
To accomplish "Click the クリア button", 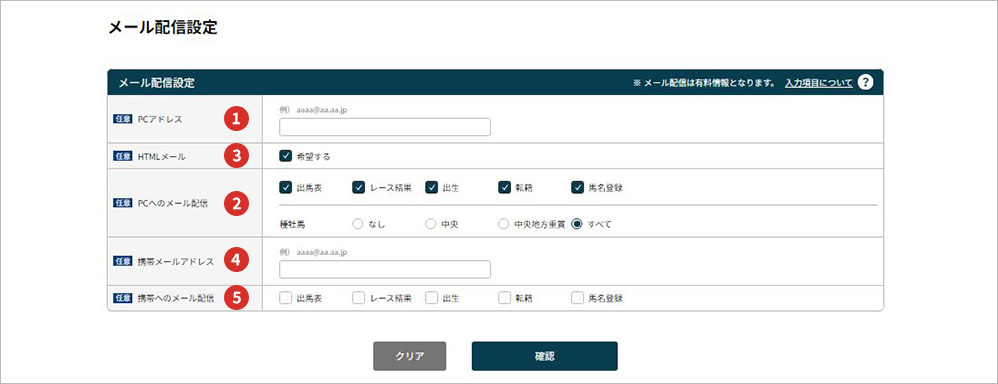I will tap(409, 356).
